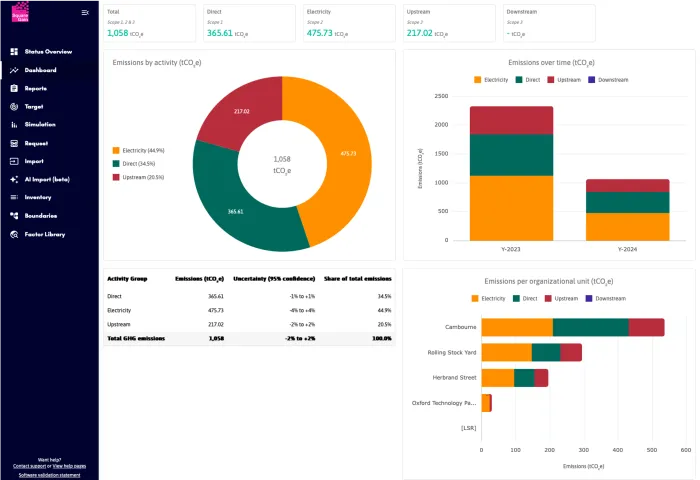
Task: Click the Reports clipboard icon
Action: [14, 88]
